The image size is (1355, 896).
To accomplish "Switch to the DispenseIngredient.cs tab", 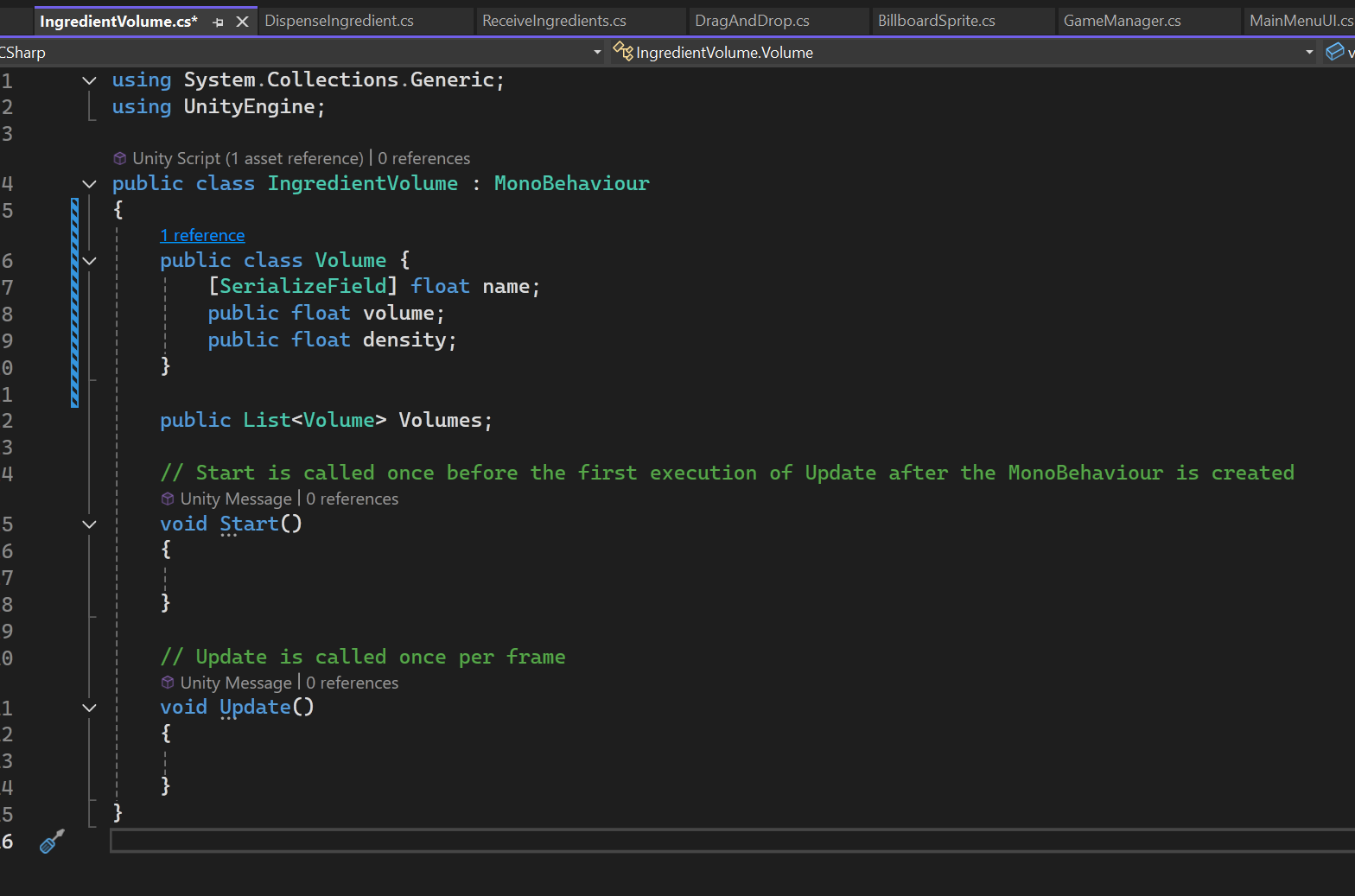I will coord(339,21).
